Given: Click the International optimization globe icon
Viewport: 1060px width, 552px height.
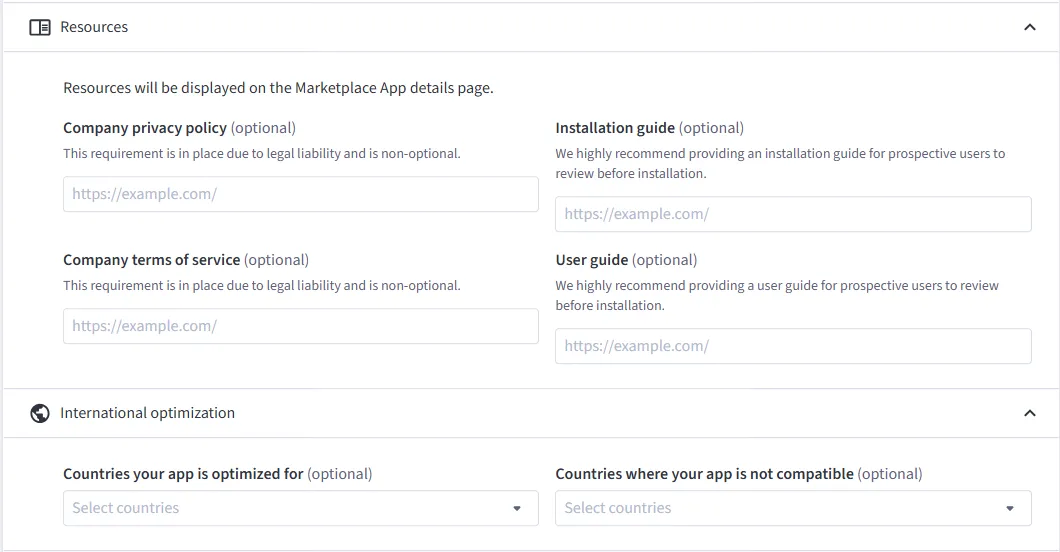Looking at the screenshot, I should coord(40,413).
